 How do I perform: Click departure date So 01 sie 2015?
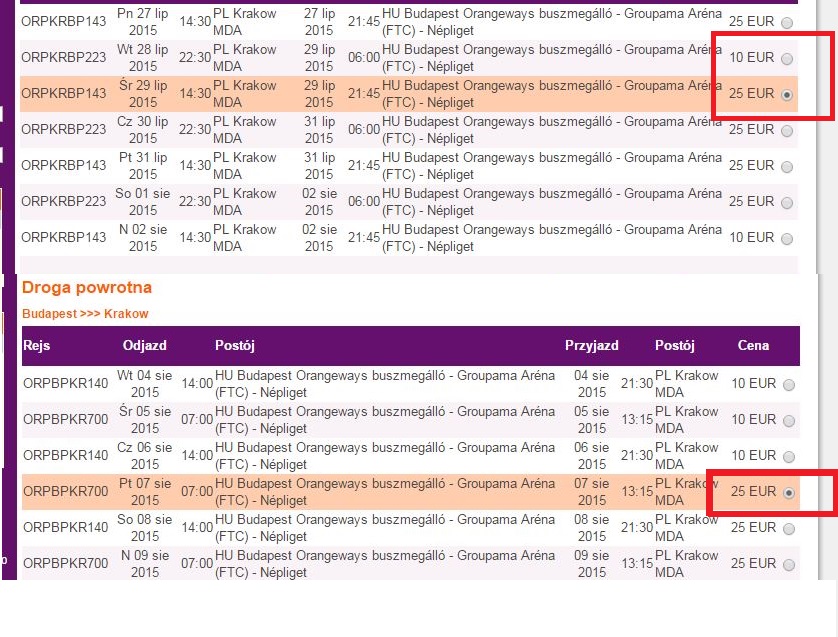click(x=143, y=201)
